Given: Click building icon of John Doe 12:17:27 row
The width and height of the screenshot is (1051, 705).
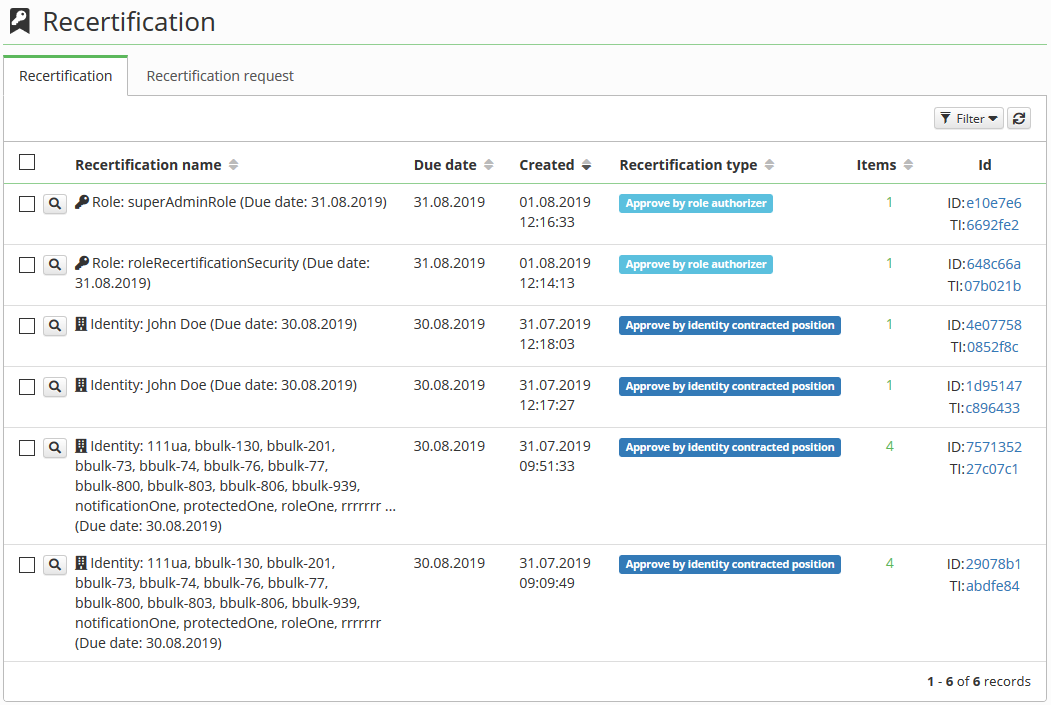Looking at the screenshot, I should tap(81, 385).
